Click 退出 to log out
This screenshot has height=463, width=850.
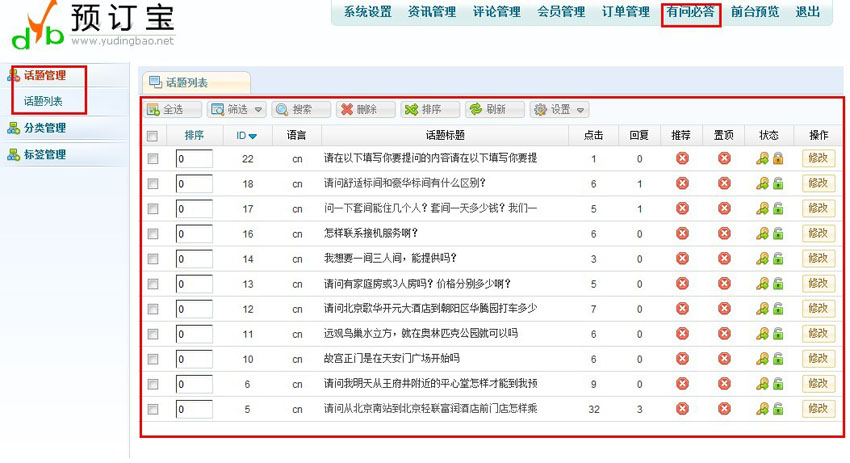point(807,12)
